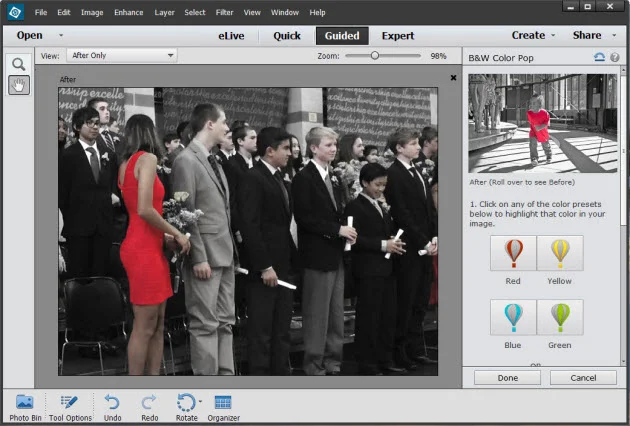Screen dimensions: 630x426
Task: Open the View dropdown showing After Only
Action: click(x=122, y=55)
